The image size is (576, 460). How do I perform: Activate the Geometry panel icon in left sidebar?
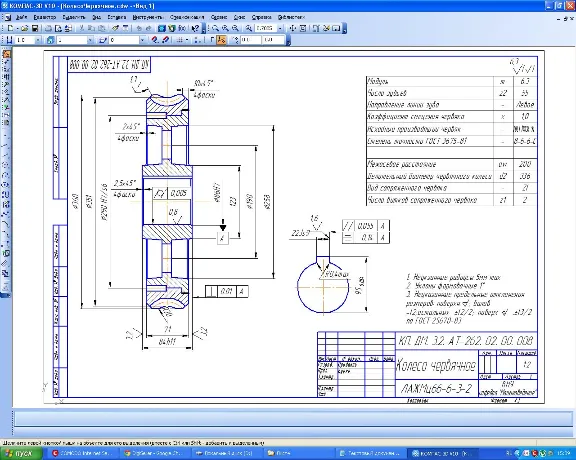[x=6, y=54]
